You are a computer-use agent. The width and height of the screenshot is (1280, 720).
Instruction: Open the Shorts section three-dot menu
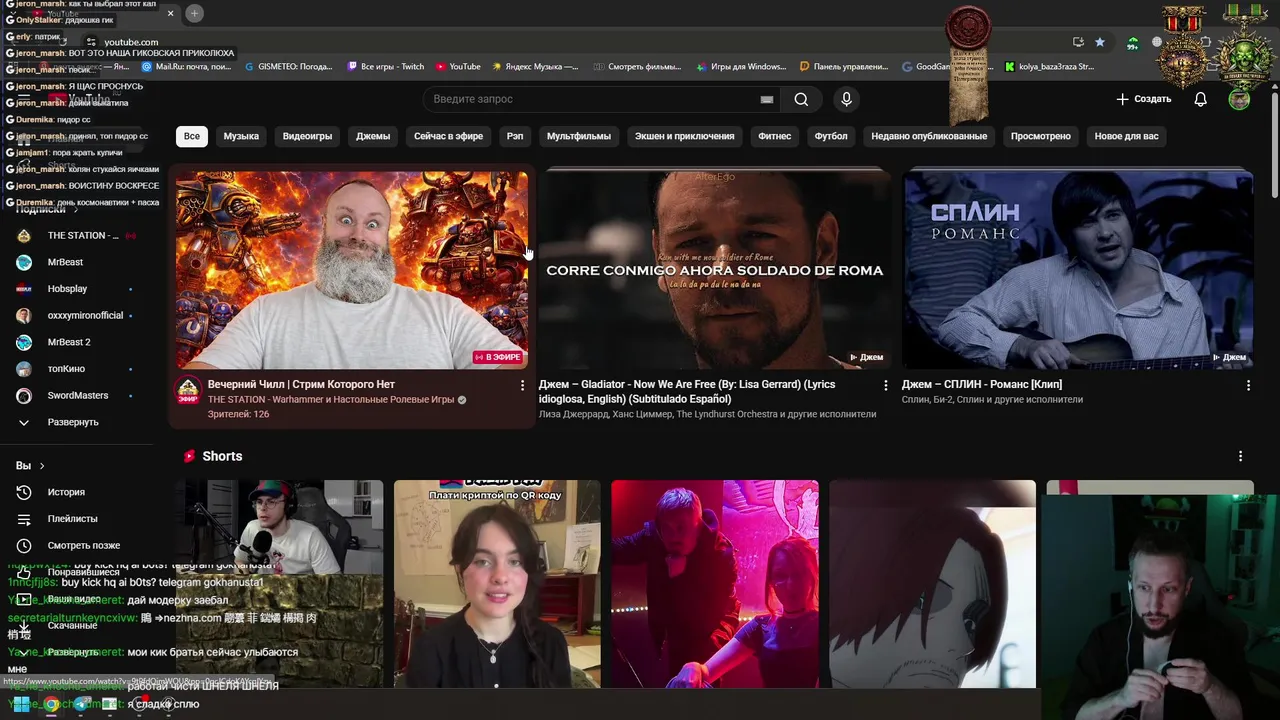[x=1240, y=456]
